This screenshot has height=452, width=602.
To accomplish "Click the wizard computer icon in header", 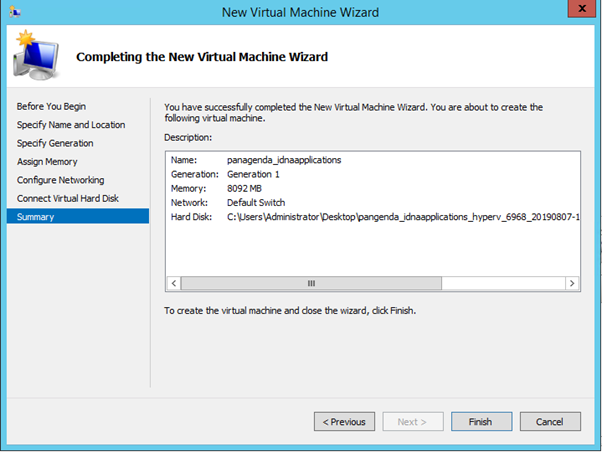I will 34,55.
